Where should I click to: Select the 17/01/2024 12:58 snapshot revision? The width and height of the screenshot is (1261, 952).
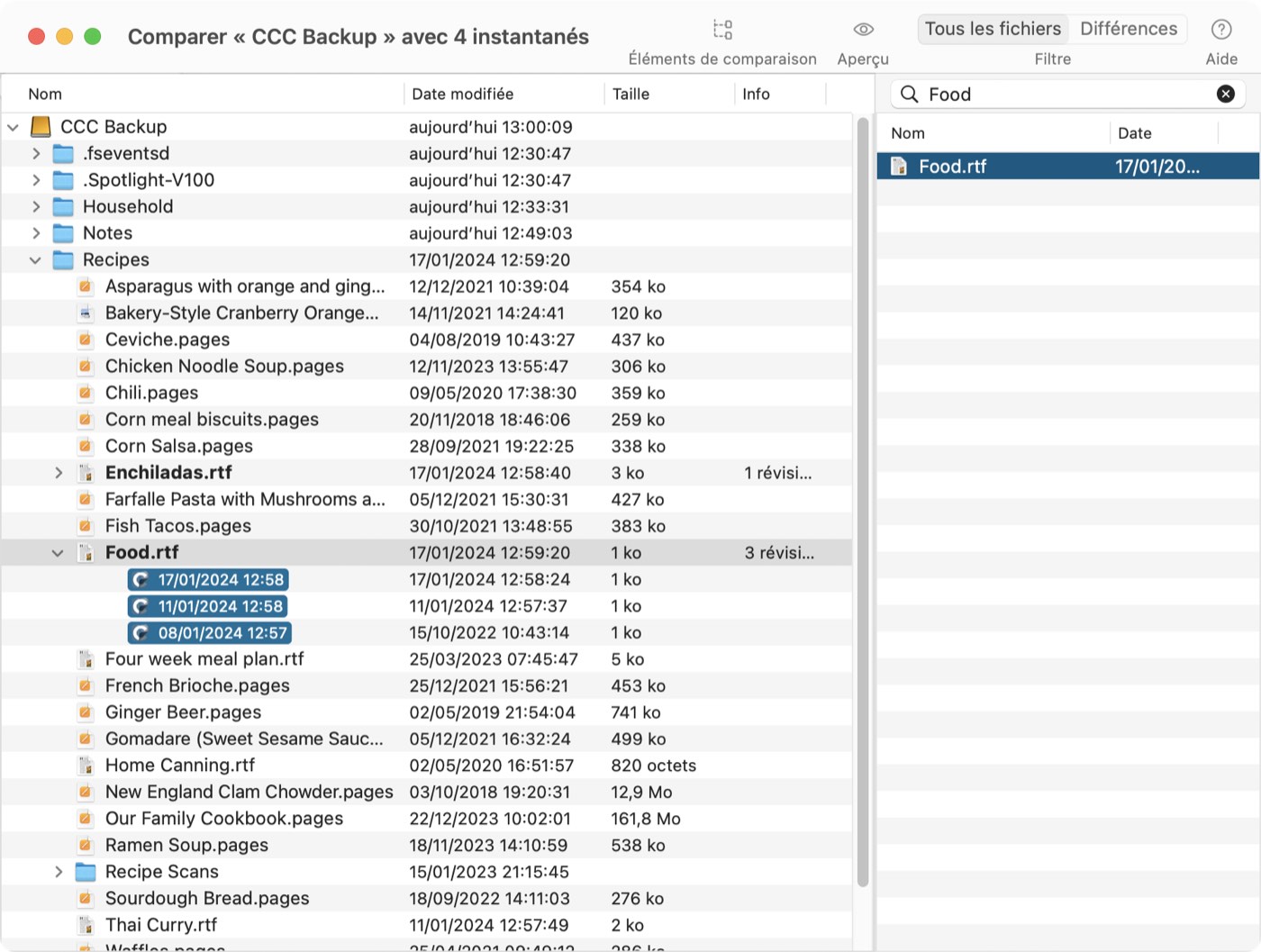pos(209,580)
